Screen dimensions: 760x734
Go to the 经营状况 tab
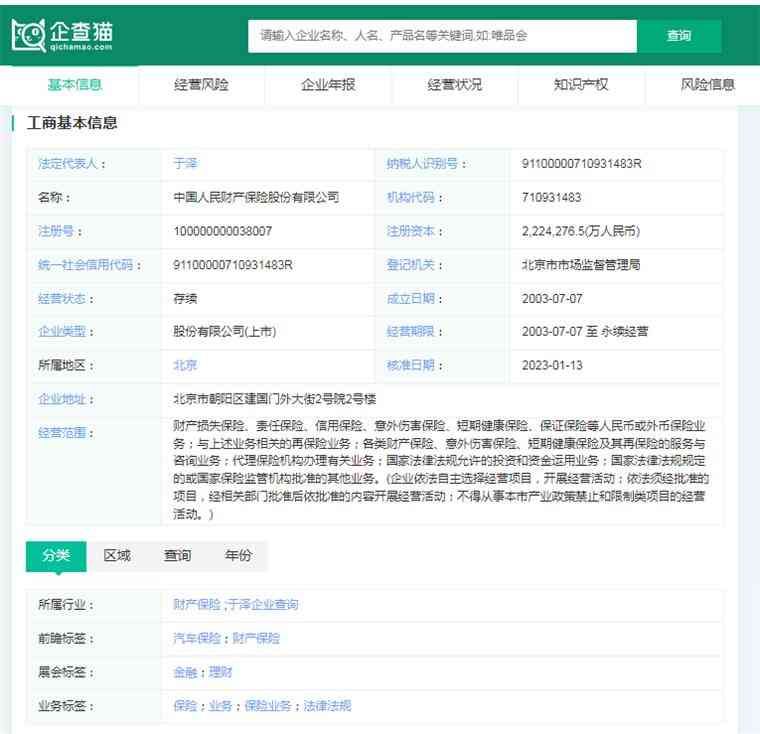454,85
